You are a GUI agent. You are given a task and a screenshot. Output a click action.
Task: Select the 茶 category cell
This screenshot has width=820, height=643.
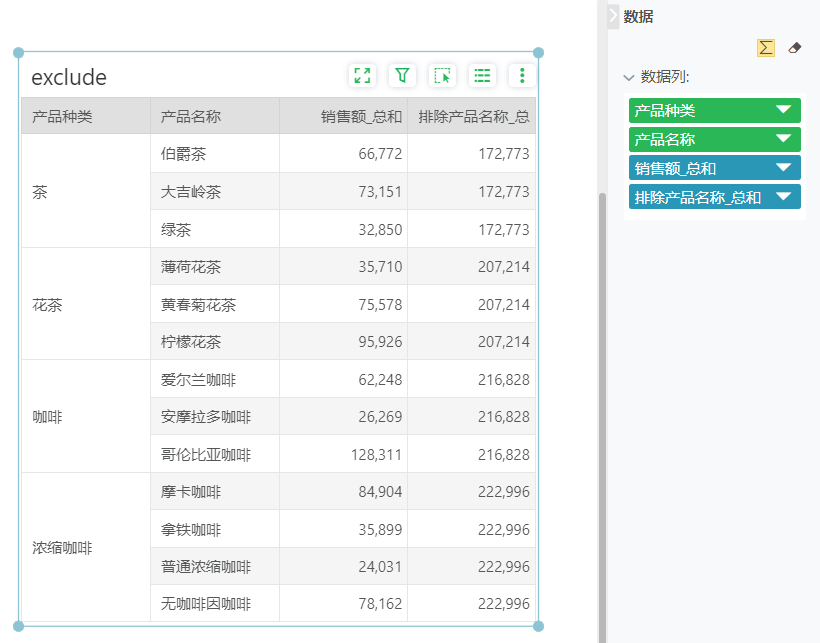point(86,191)
